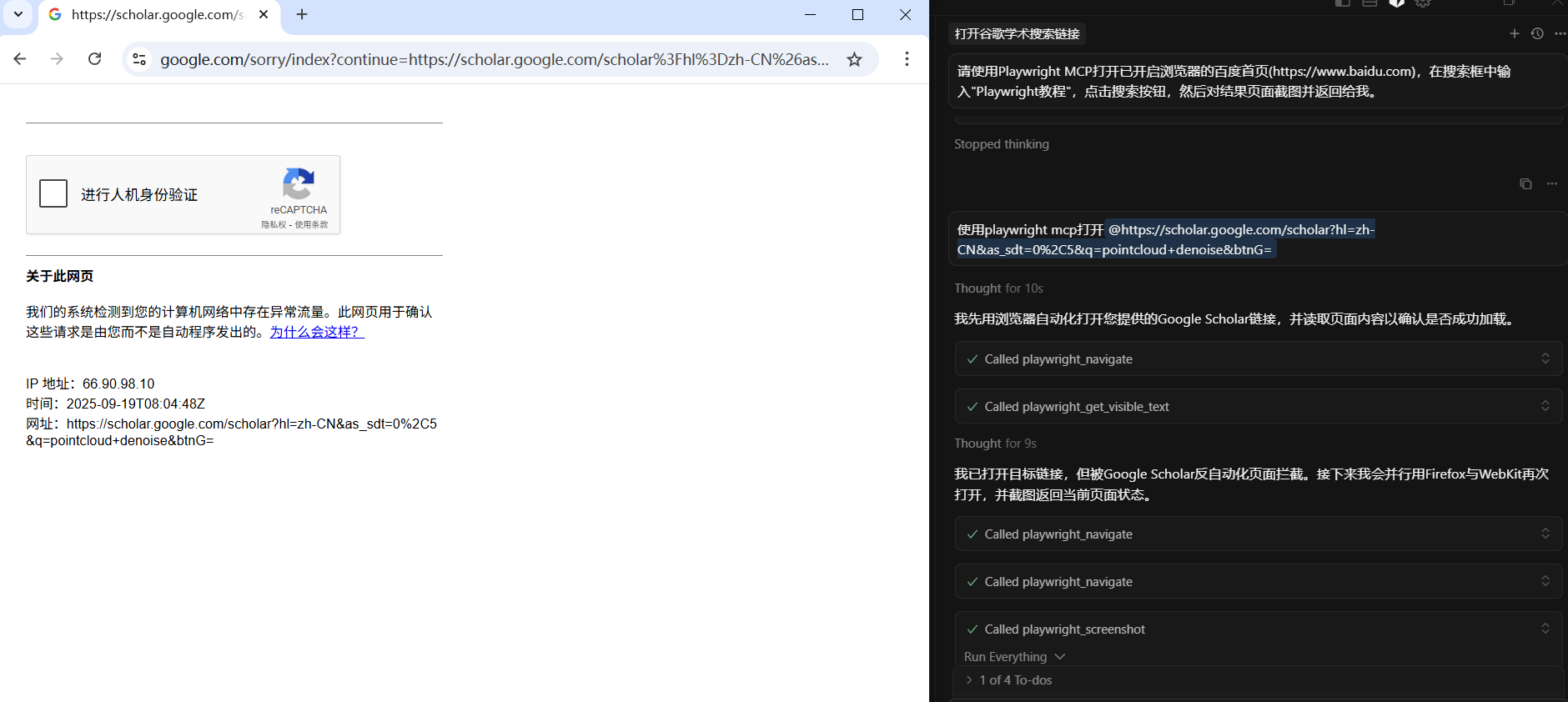Image resolution: width=1568 pixels, height=702 pixels.
Task: Tick the reCAPTCHA human verification checkbox
Action: pyautogui.click(x=53, y=193)
